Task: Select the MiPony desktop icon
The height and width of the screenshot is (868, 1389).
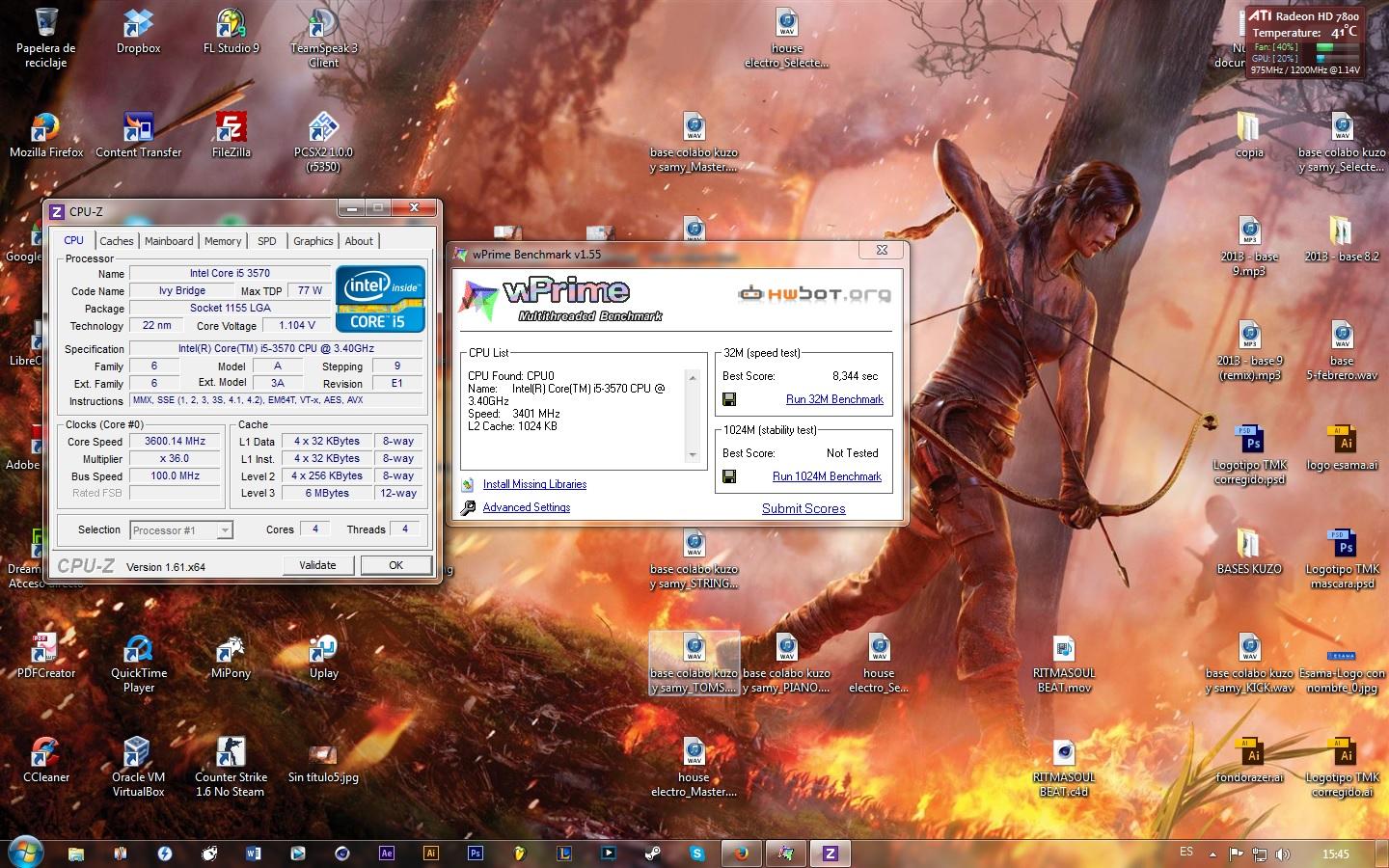Action: pyautogui.click(x=231, y=656)
